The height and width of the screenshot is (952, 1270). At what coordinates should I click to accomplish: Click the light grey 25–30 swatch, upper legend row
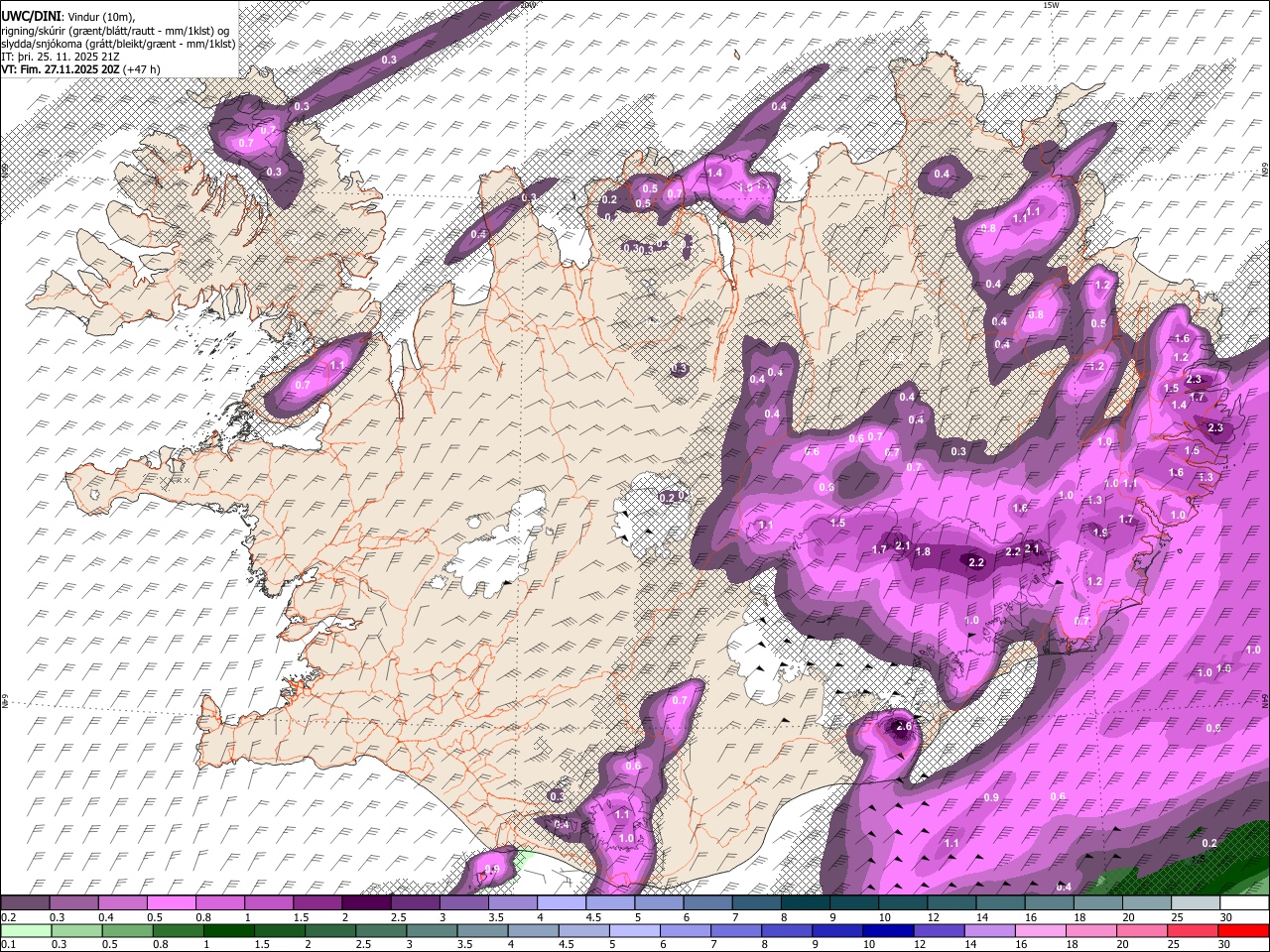click(1195, 903)
